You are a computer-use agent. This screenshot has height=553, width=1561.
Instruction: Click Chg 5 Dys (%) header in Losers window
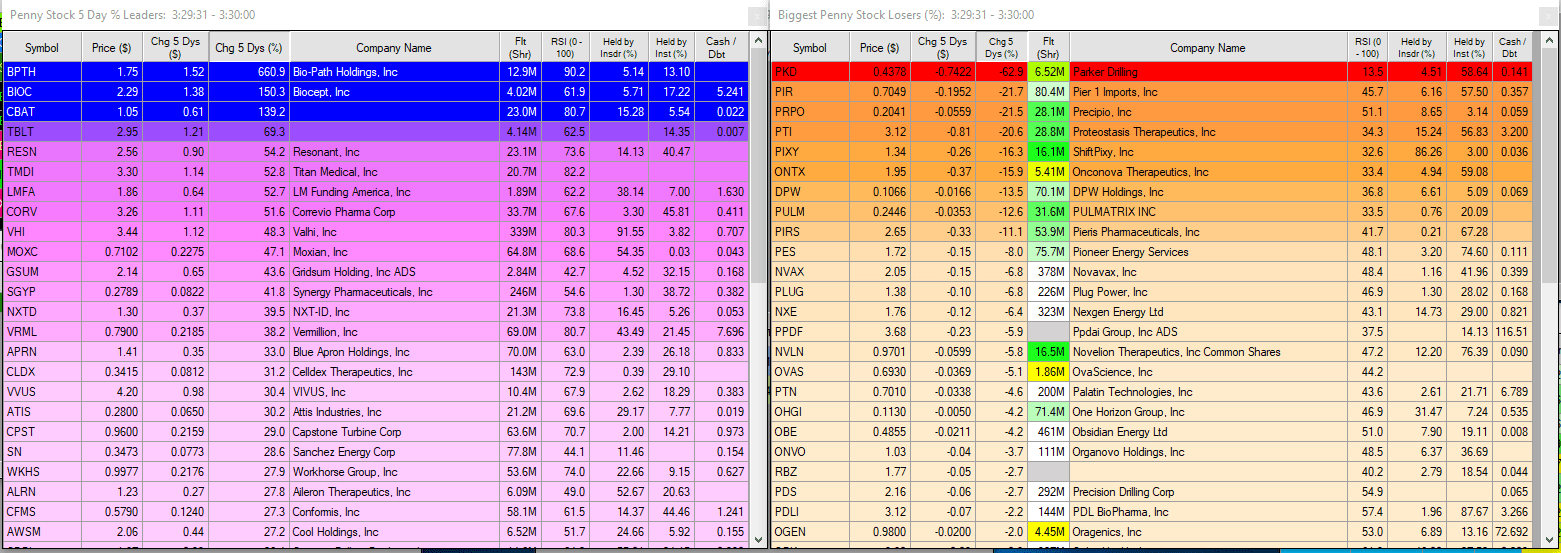[x=1002, y=47]
